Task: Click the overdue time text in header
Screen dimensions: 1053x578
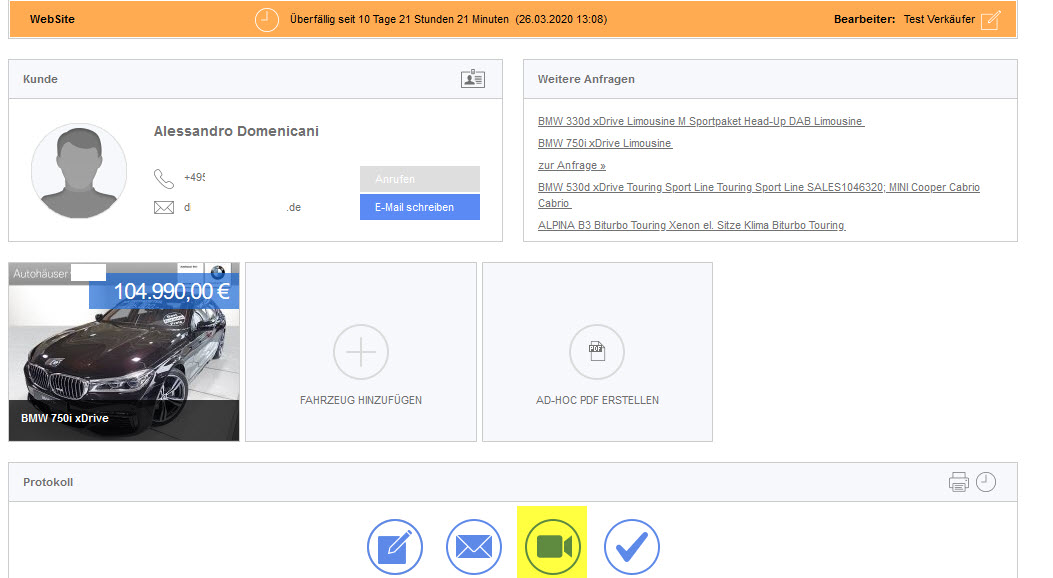Action: [x=449, y=19]
